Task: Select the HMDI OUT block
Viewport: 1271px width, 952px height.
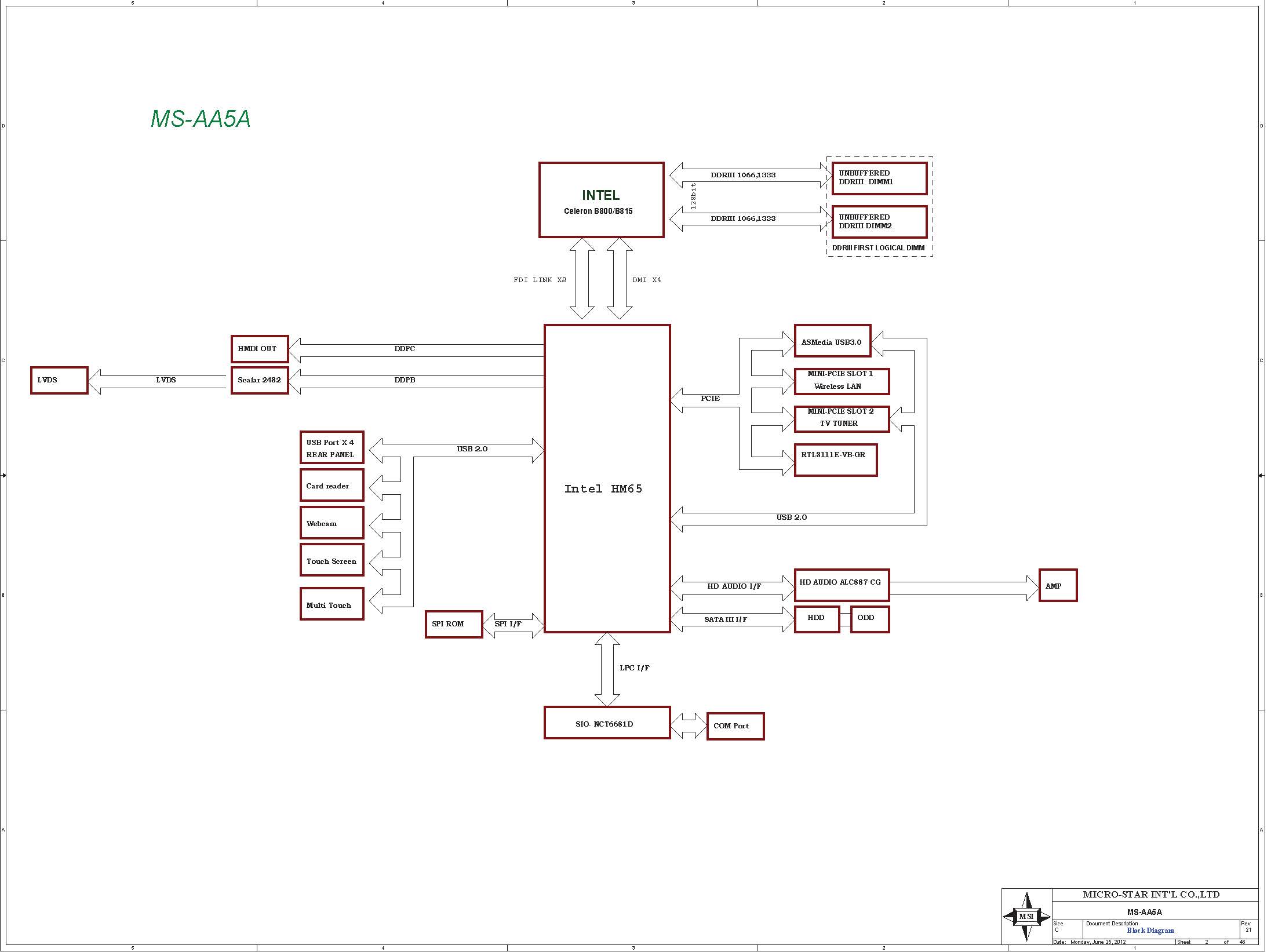Action: (x=259, y=349)
